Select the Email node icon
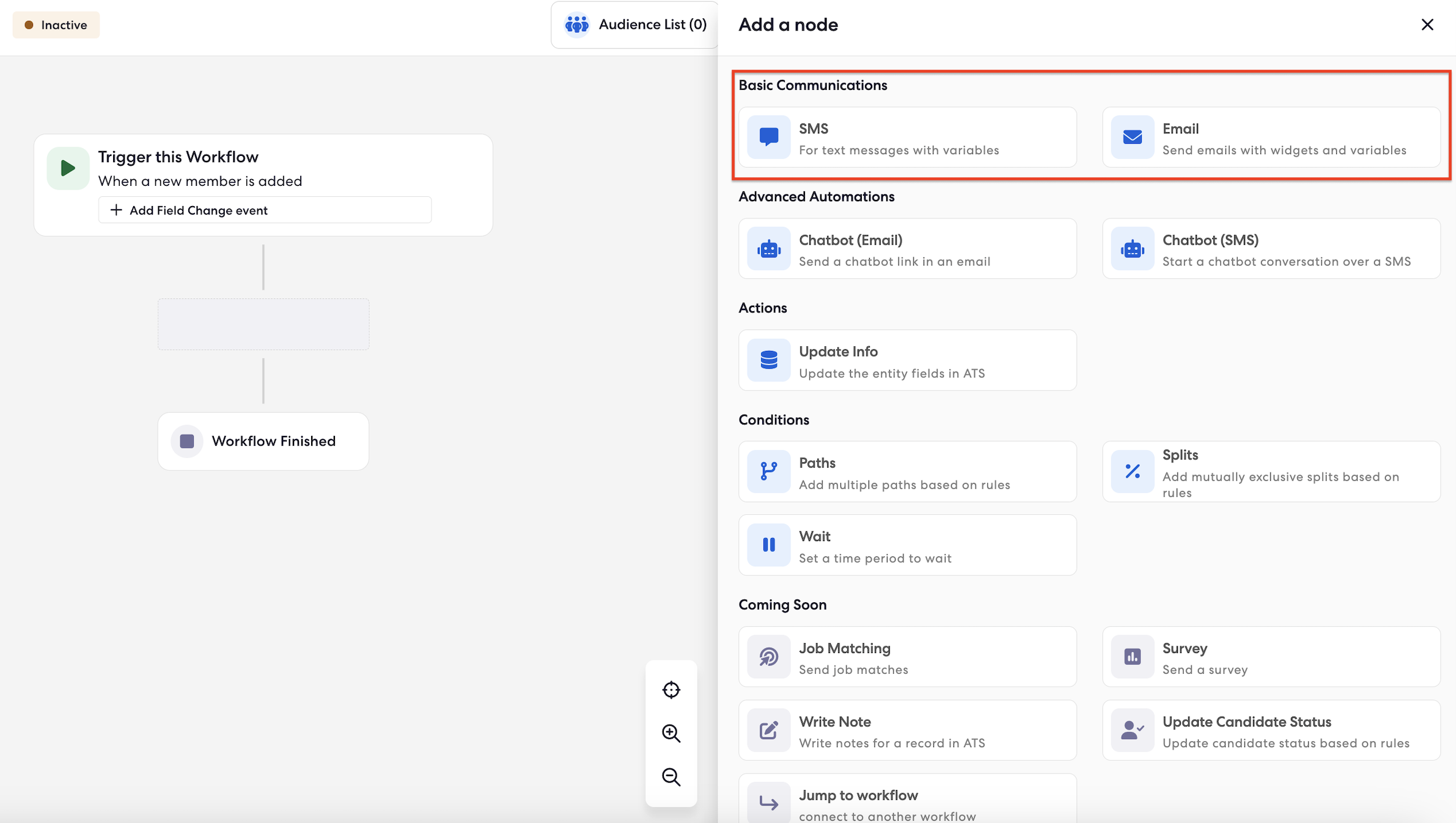 click(1131, 137)
